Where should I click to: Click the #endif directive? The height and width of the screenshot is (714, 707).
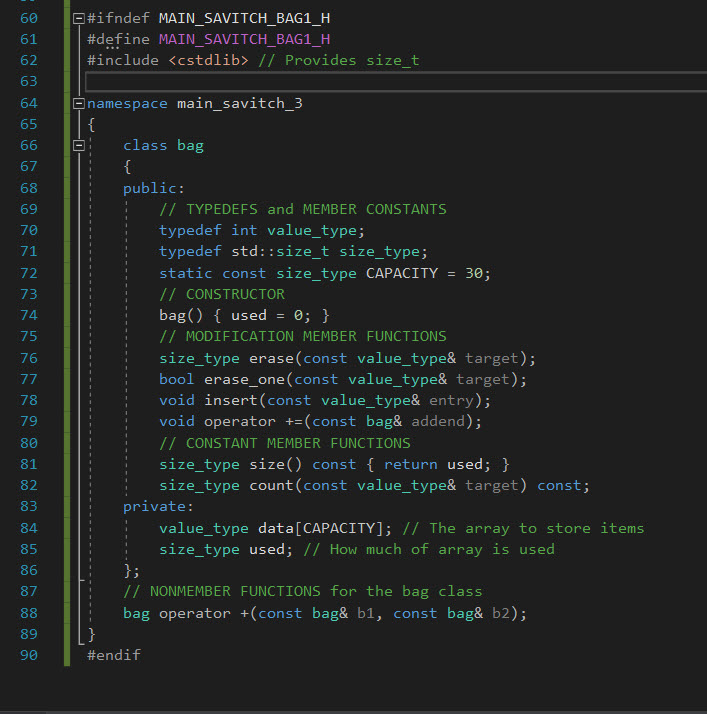coord(114,655)
